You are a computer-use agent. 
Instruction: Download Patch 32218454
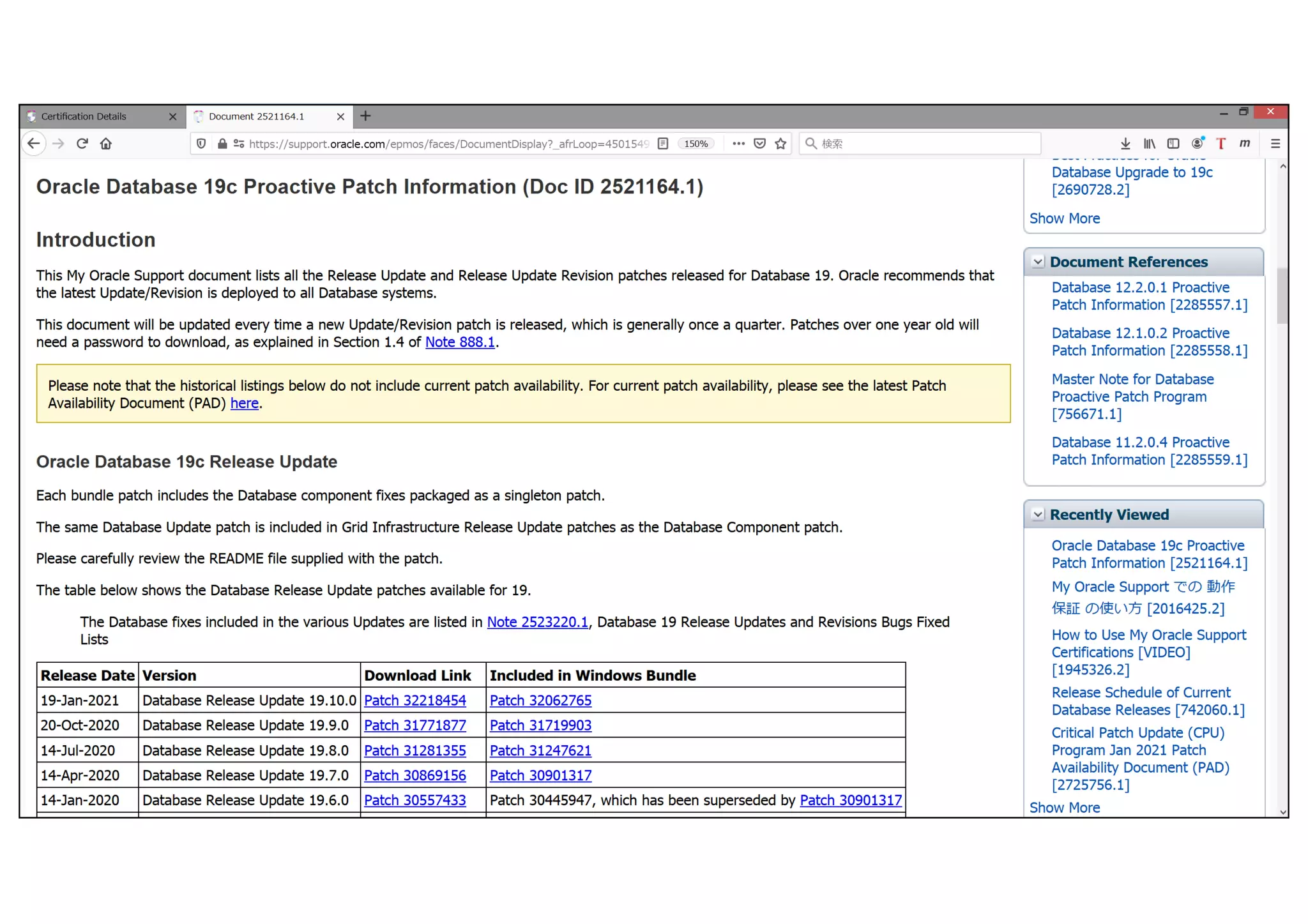pyautogui.click(x=414, y=701)
